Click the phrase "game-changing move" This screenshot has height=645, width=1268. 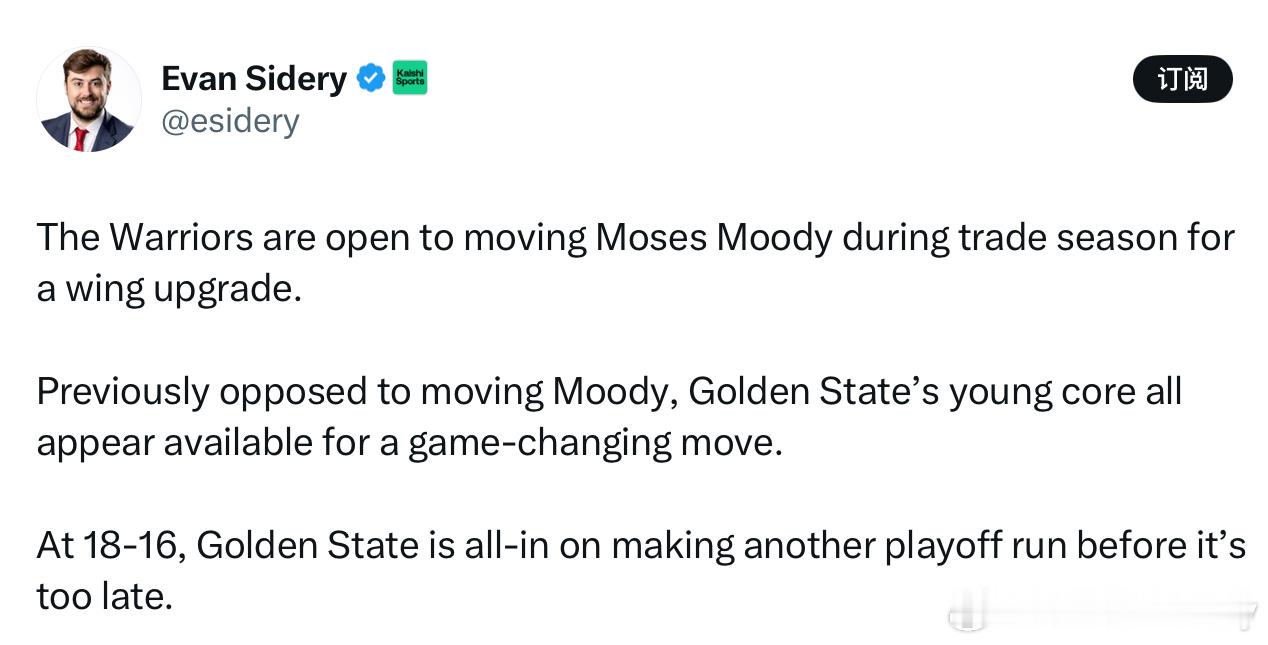594,442
